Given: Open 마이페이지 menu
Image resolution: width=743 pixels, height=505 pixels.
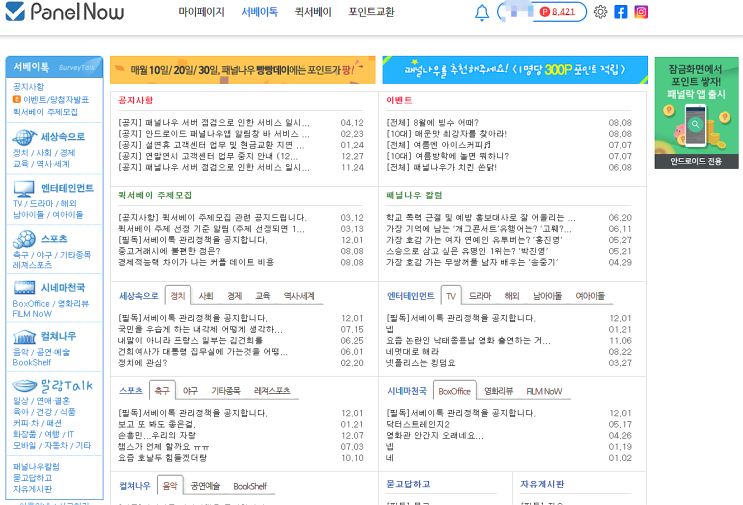Looking at the screenshot, I should [x=201, y=12].
